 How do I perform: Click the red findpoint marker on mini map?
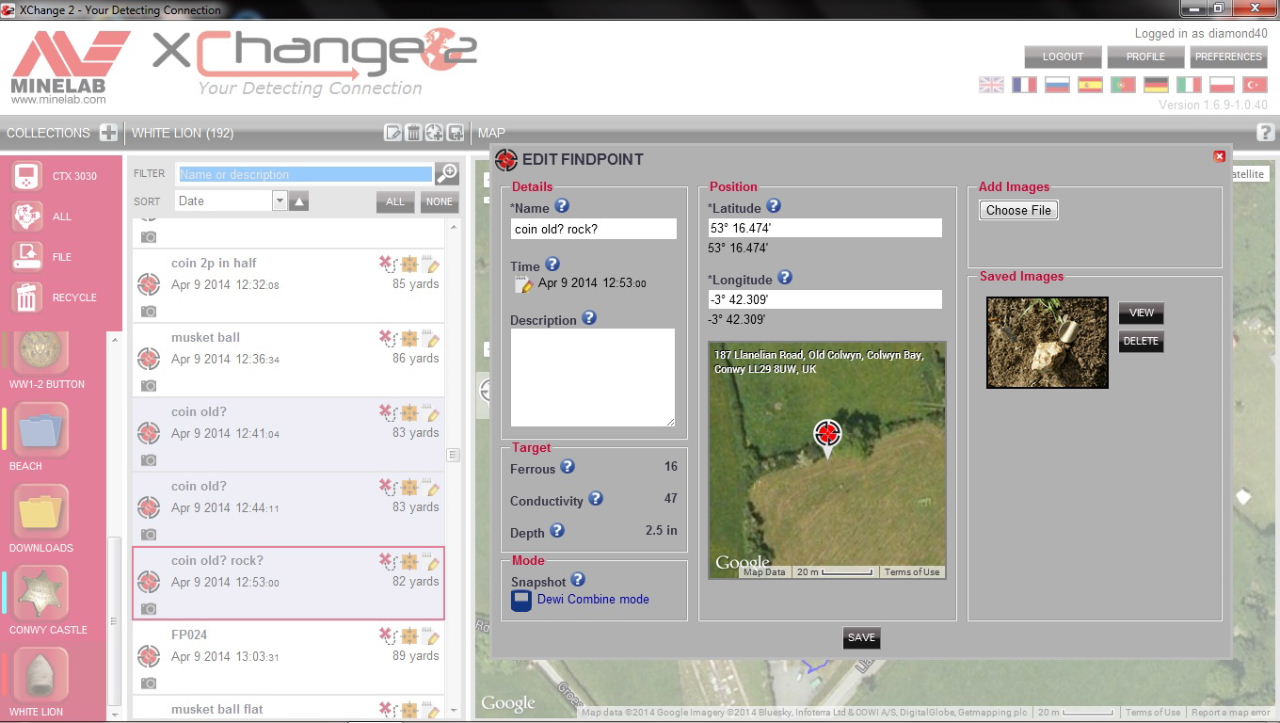(827, 436)
